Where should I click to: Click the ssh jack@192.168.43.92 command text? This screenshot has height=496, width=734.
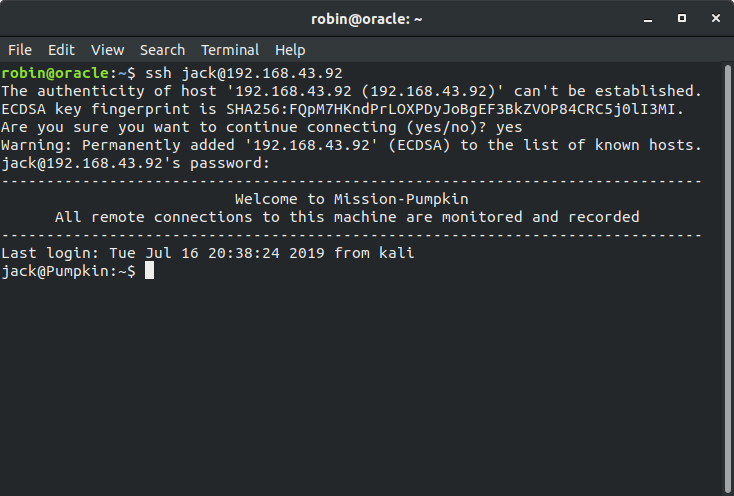coord(244,73)
